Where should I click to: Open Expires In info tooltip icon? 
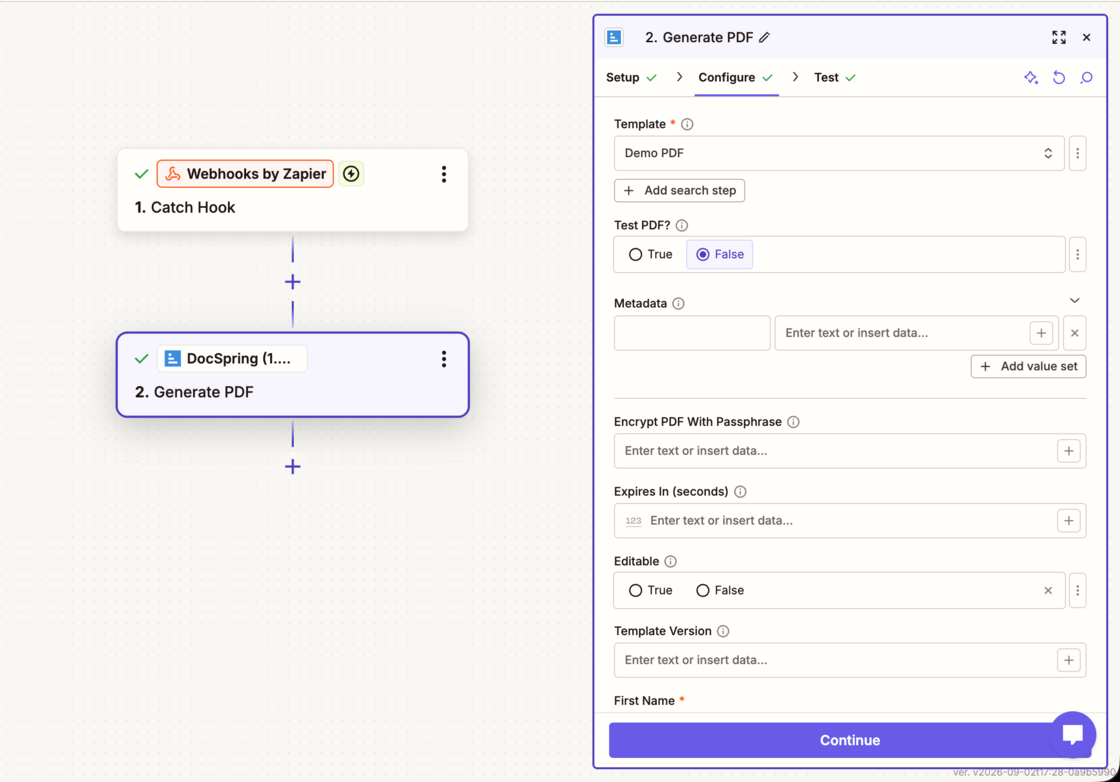tap(741, 492)
